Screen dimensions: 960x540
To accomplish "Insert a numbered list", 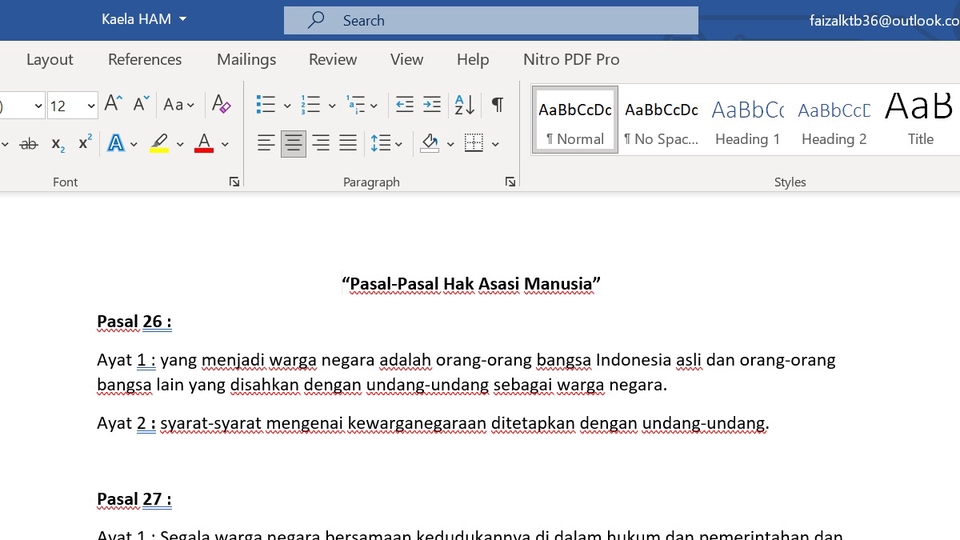I will coord(310,105).
